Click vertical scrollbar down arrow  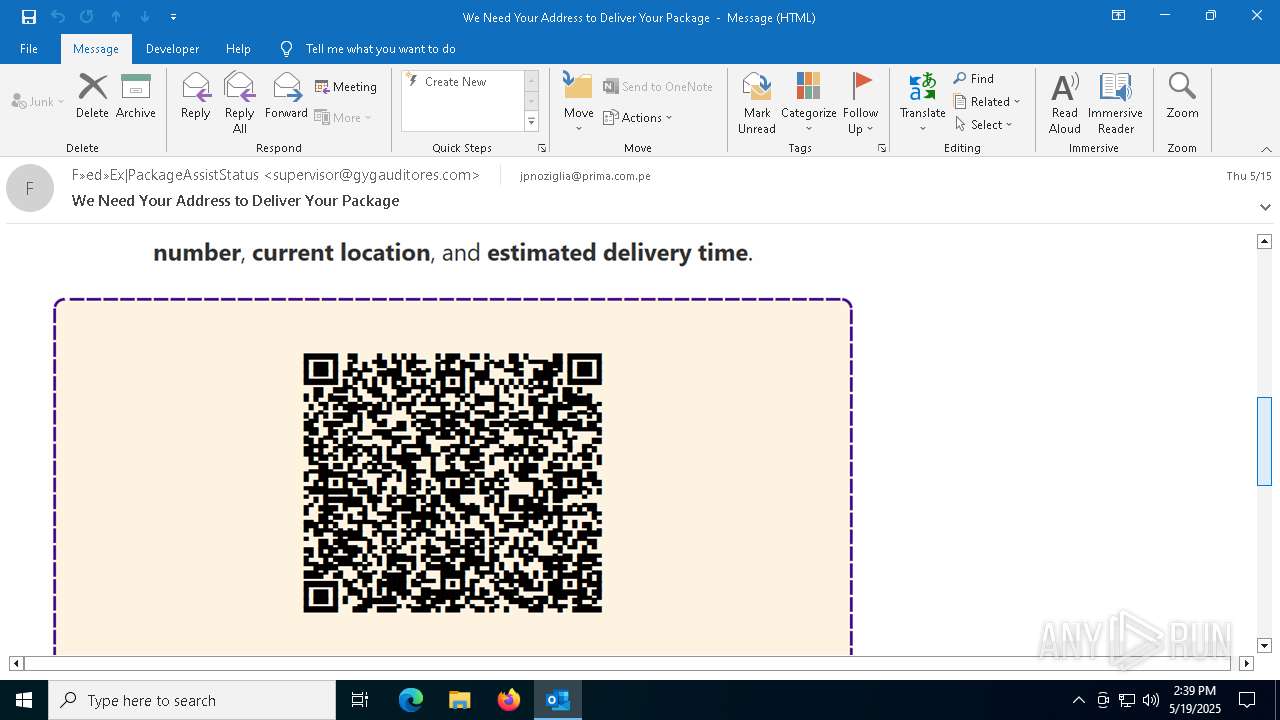(1264, 646)
